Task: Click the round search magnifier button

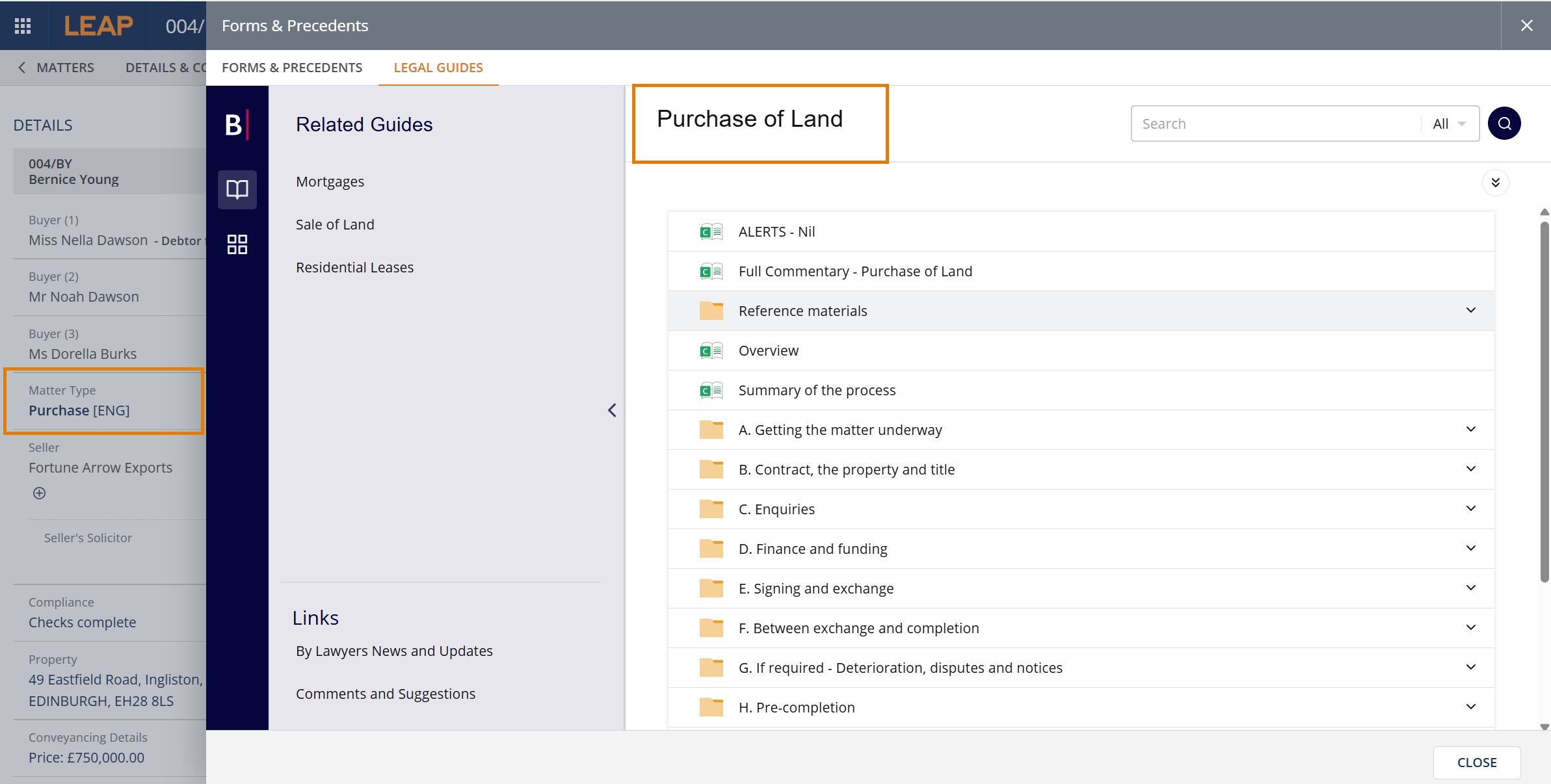Action: click(1504, 124)
